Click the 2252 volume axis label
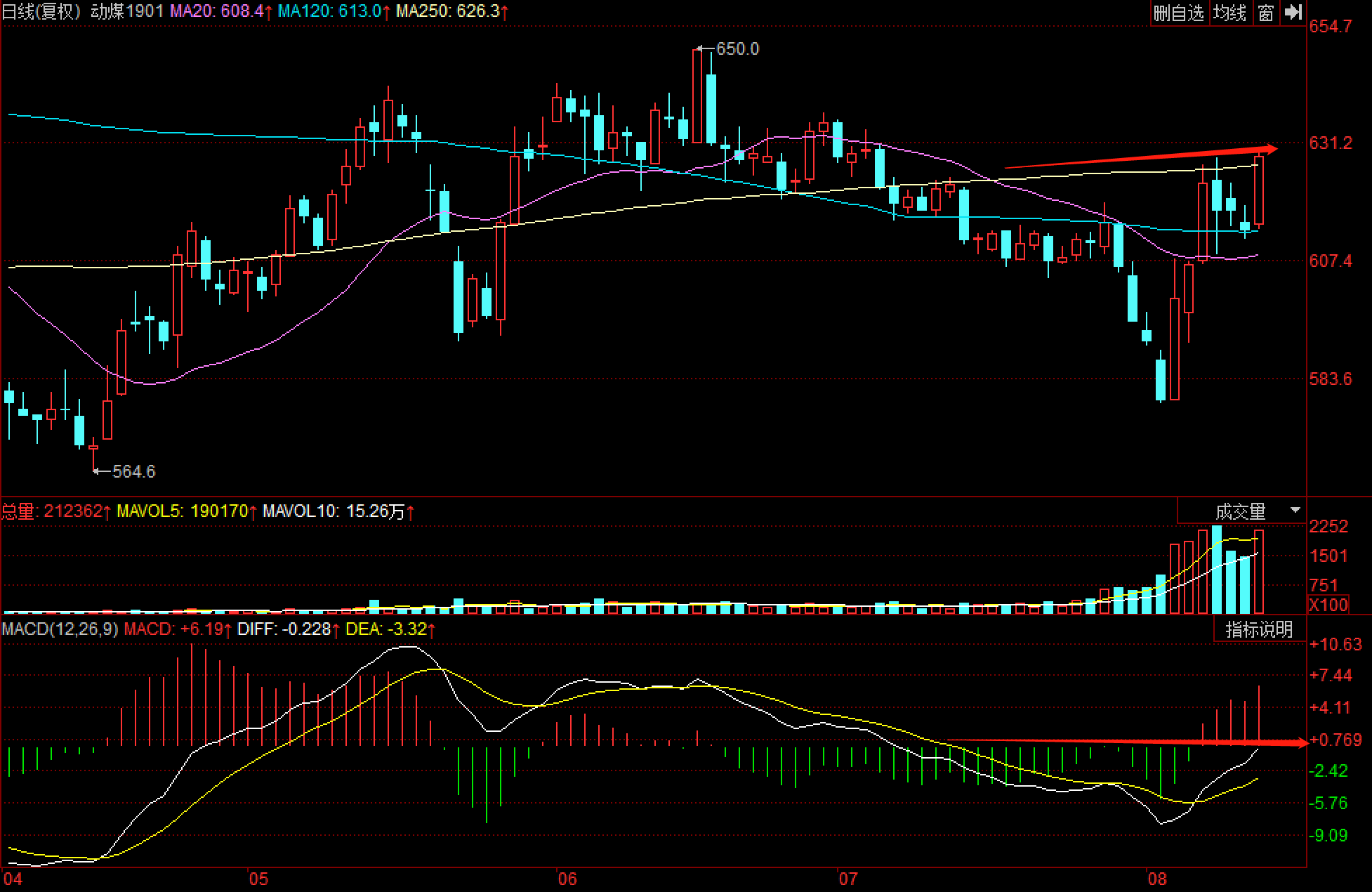The width and height of the screenshot is (1372, 892). [x=1329, y=527]
